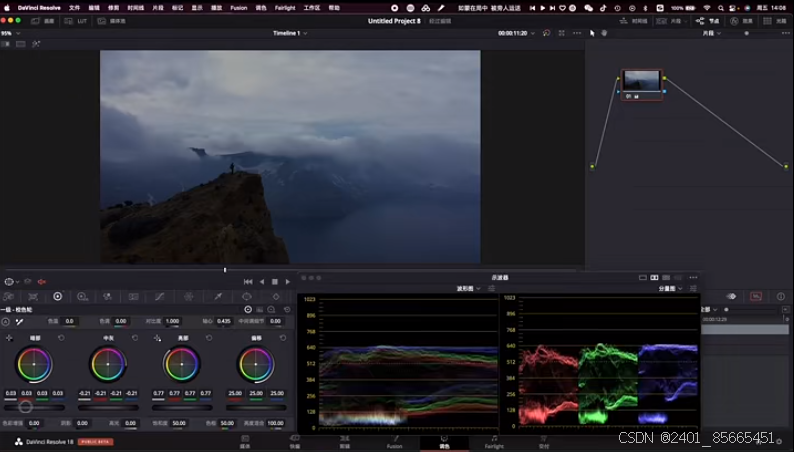This screenshot has height=452, width=794.
Task: Open the Qualifier eyedropper palette
Action: click(x=217, y=297)
